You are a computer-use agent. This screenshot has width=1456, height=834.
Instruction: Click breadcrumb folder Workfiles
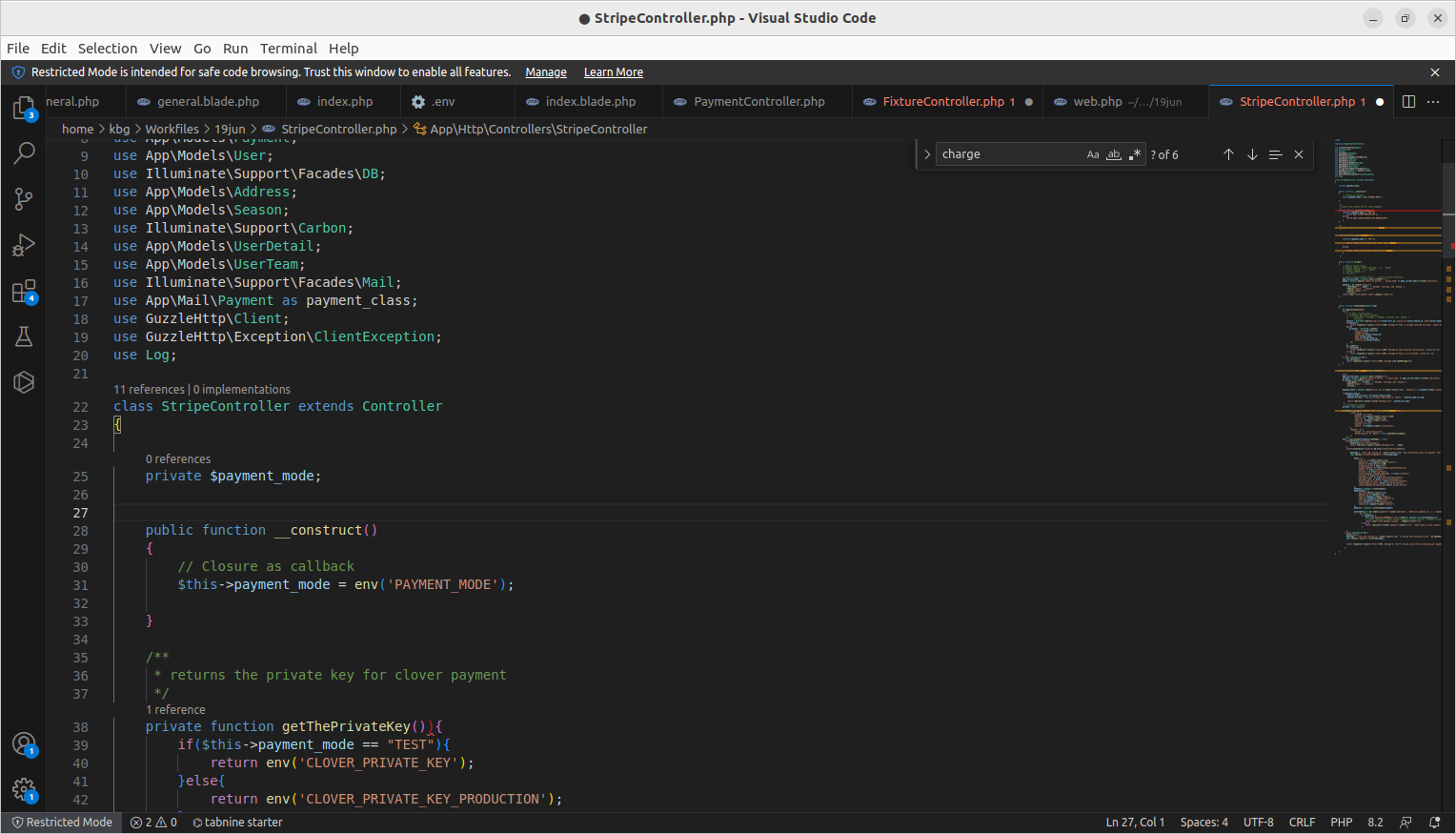[172, 130]
